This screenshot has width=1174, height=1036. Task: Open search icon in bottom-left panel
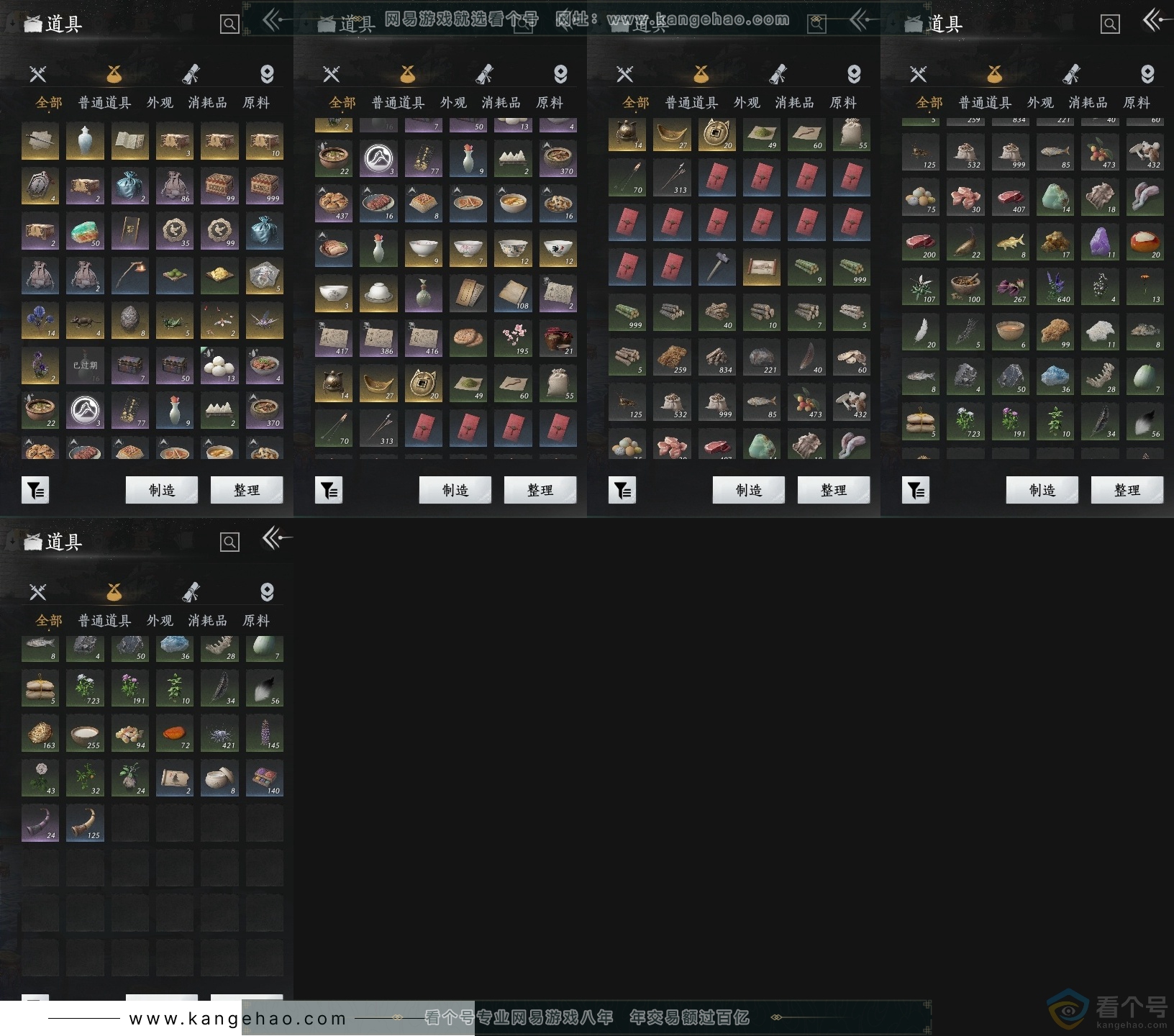click(x=229, y=542)
